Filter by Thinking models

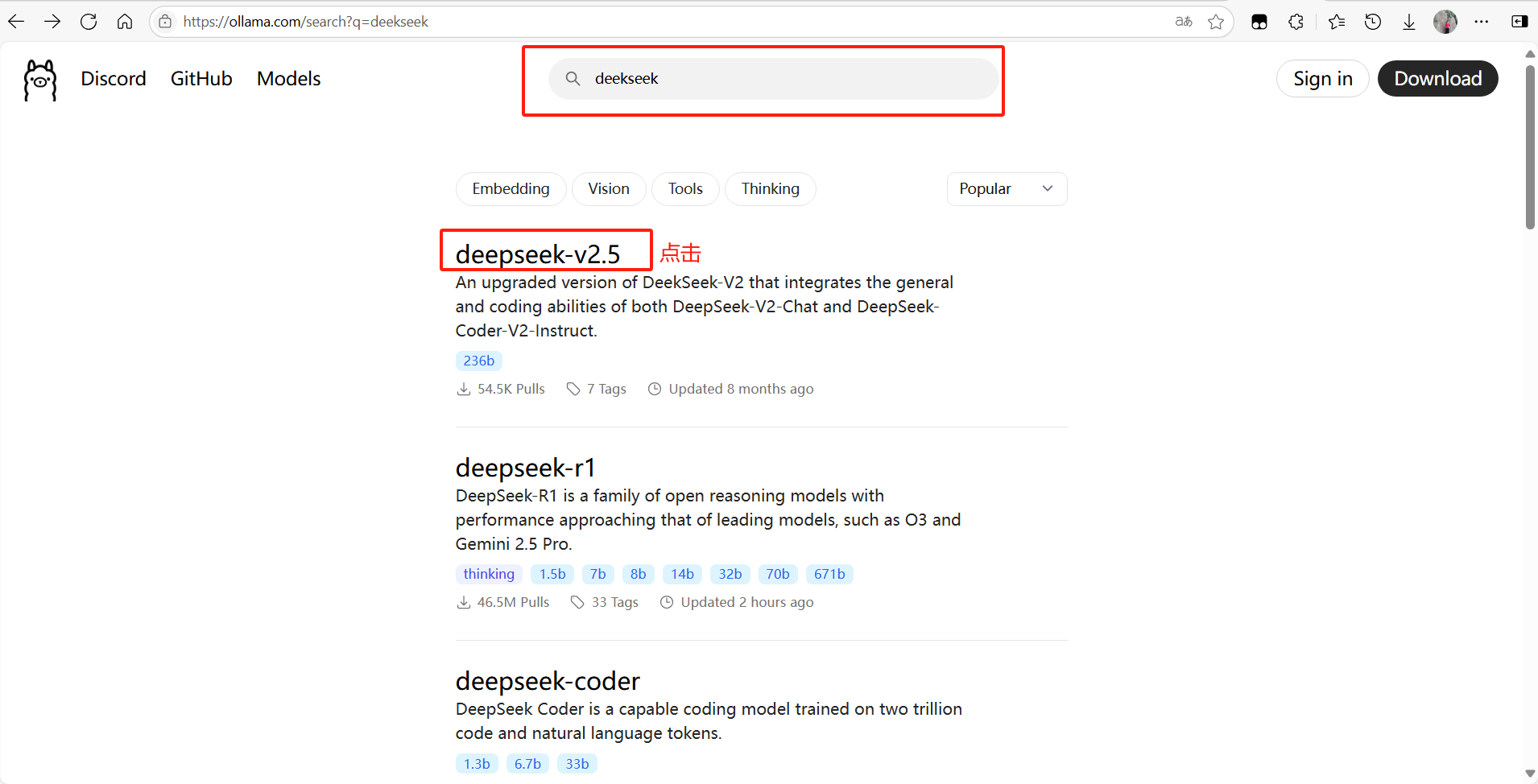(x=771, y=189)
